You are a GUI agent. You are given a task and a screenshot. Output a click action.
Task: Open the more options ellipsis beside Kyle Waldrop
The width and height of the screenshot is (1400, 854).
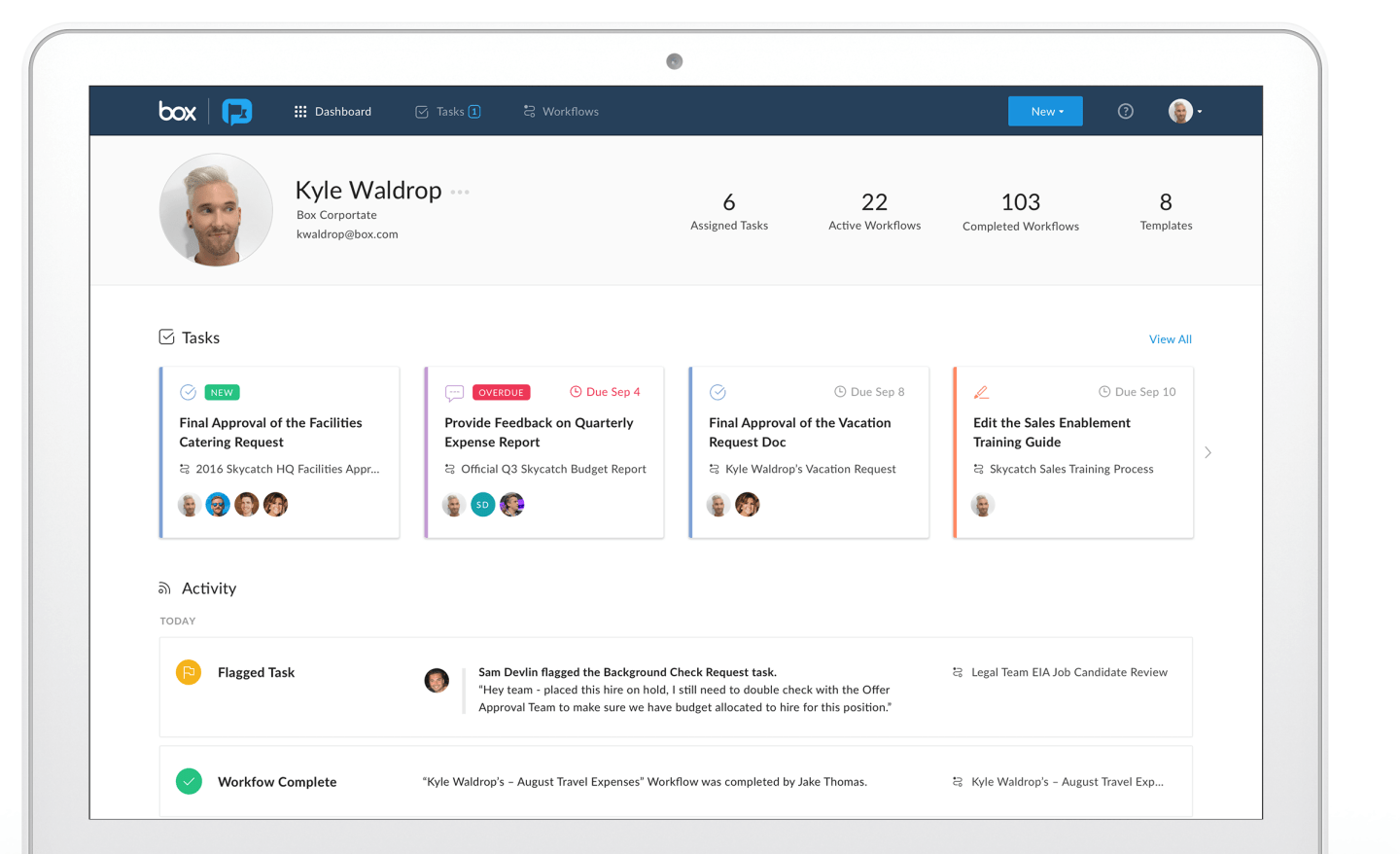(x=460, y=193)
